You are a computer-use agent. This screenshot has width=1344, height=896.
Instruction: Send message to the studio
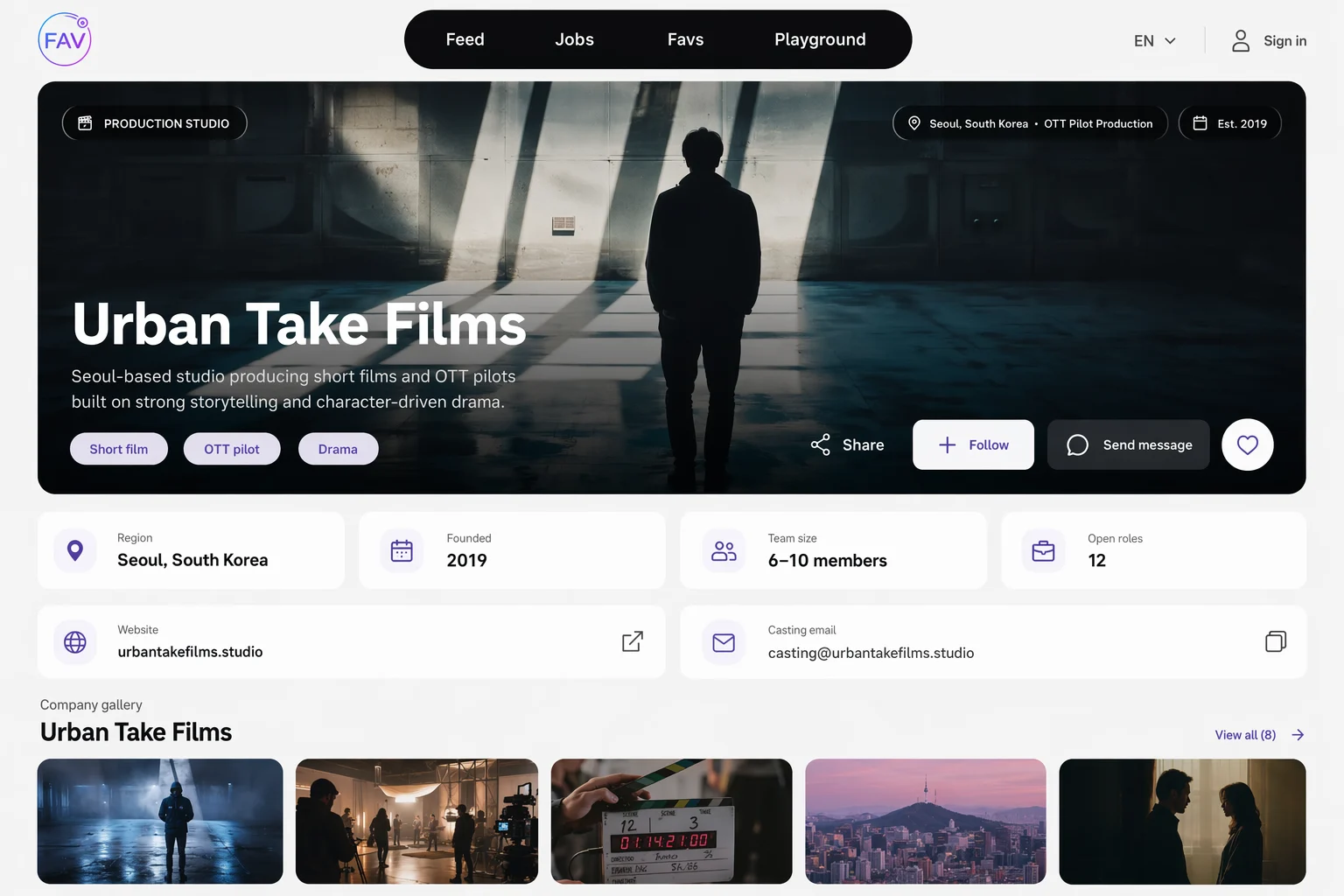[x=1128, y=444]
